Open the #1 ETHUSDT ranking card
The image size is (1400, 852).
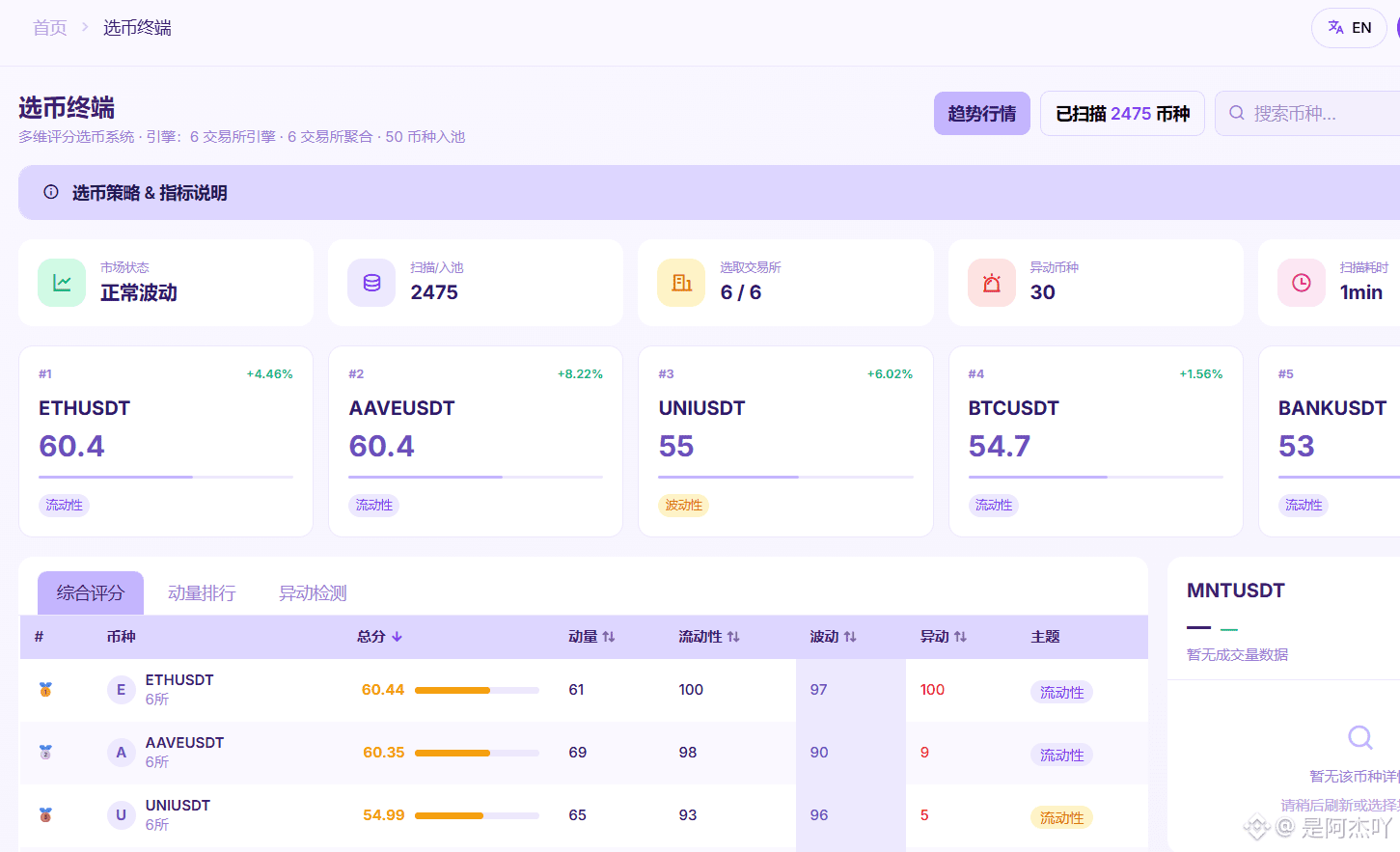[x=166, y=441]
